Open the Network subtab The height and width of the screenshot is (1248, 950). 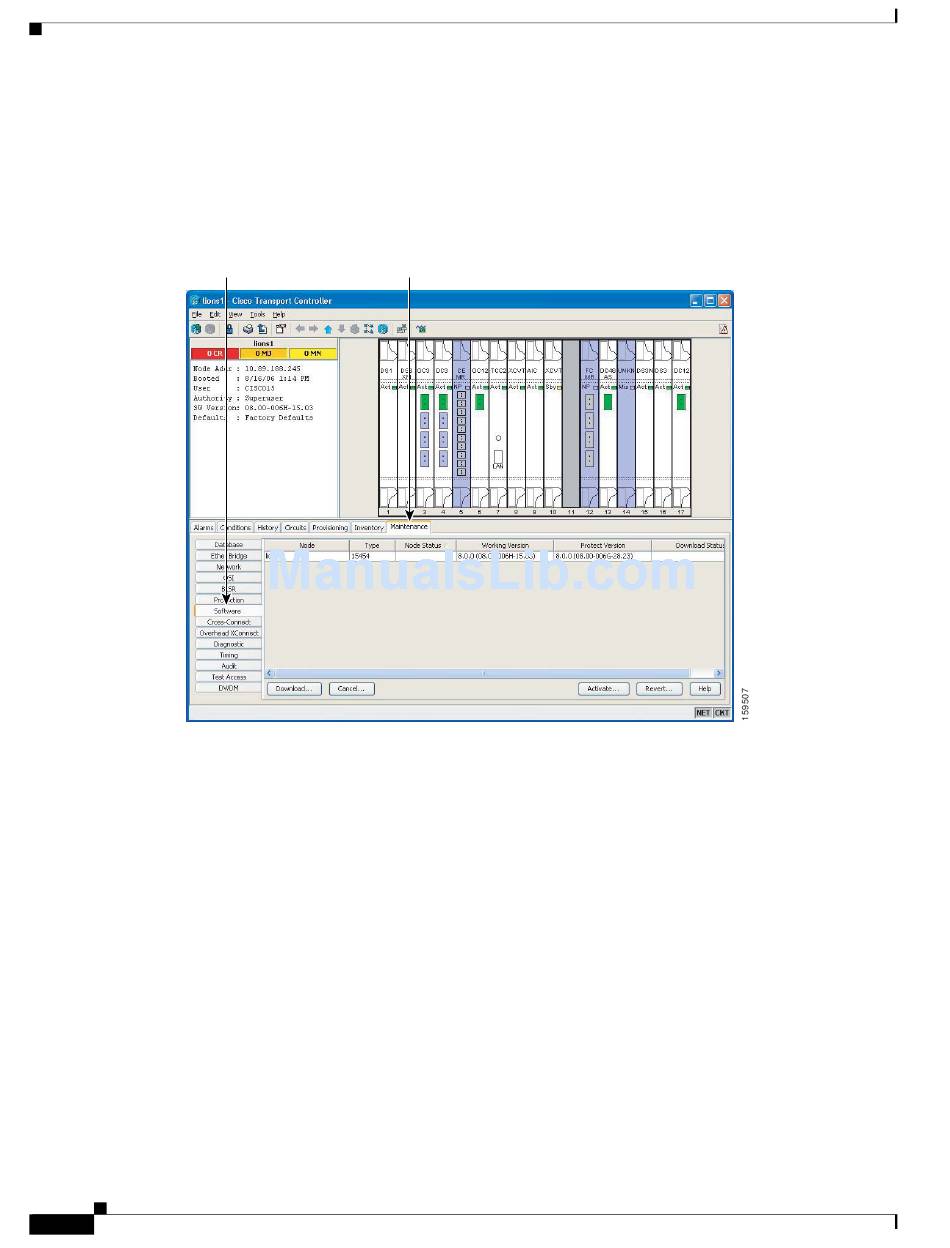click(x=228, y=567)
